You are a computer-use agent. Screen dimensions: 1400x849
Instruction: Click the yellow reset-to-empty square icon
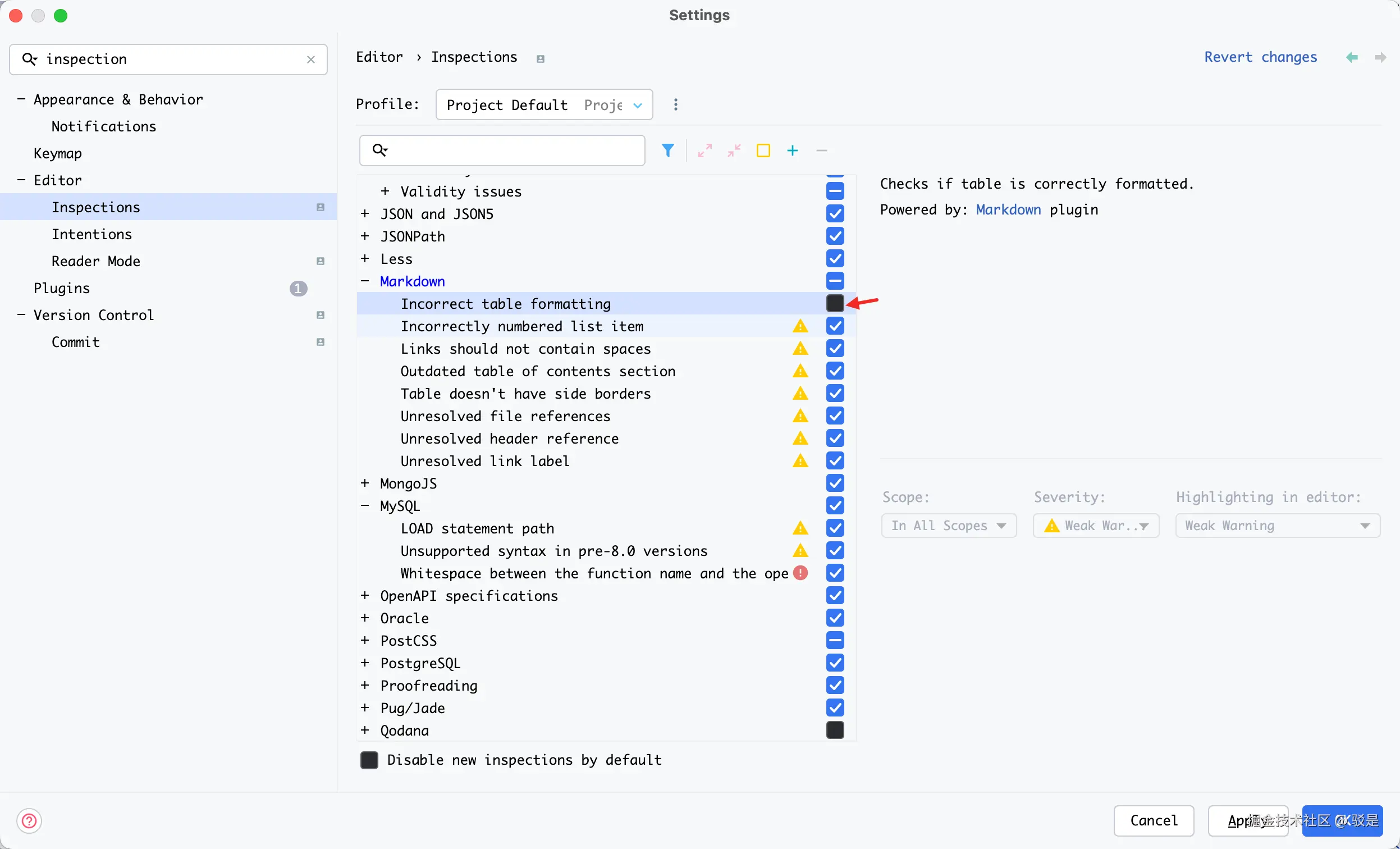[x=763, y=150]
